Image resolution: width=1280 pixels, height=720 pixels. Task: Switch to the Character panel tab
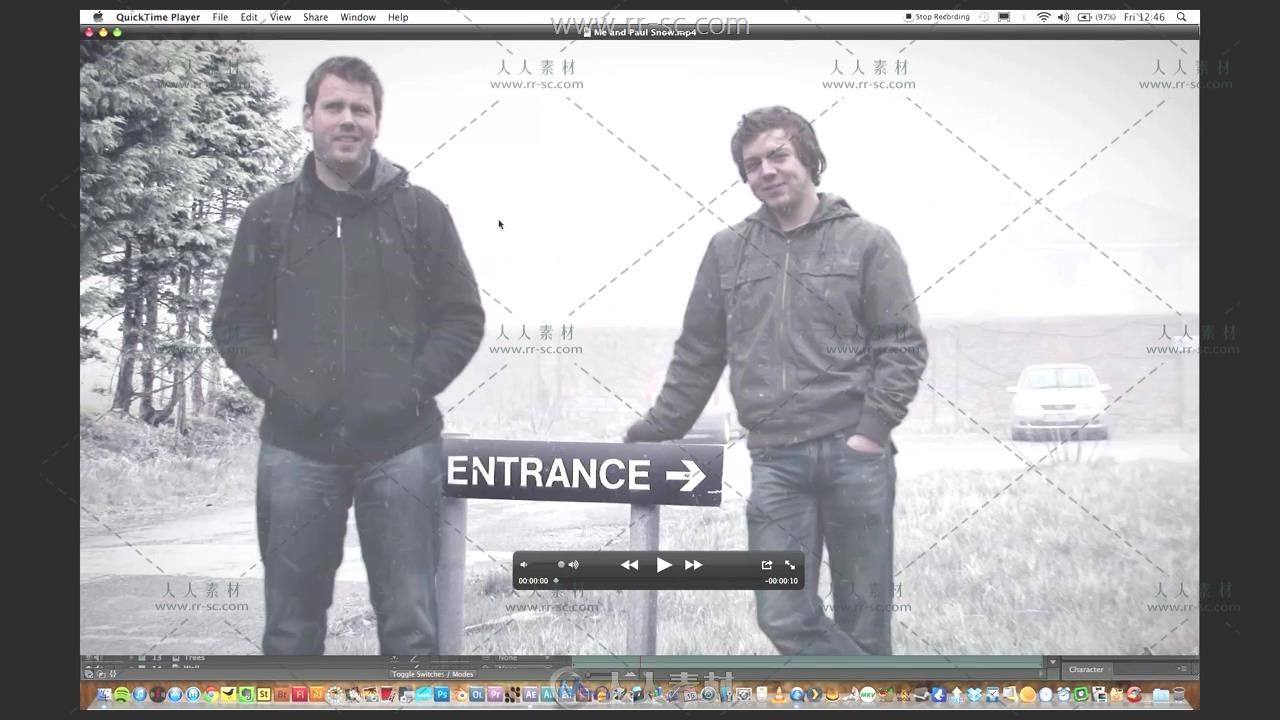pyautogui.click(x=1086, y=669)
